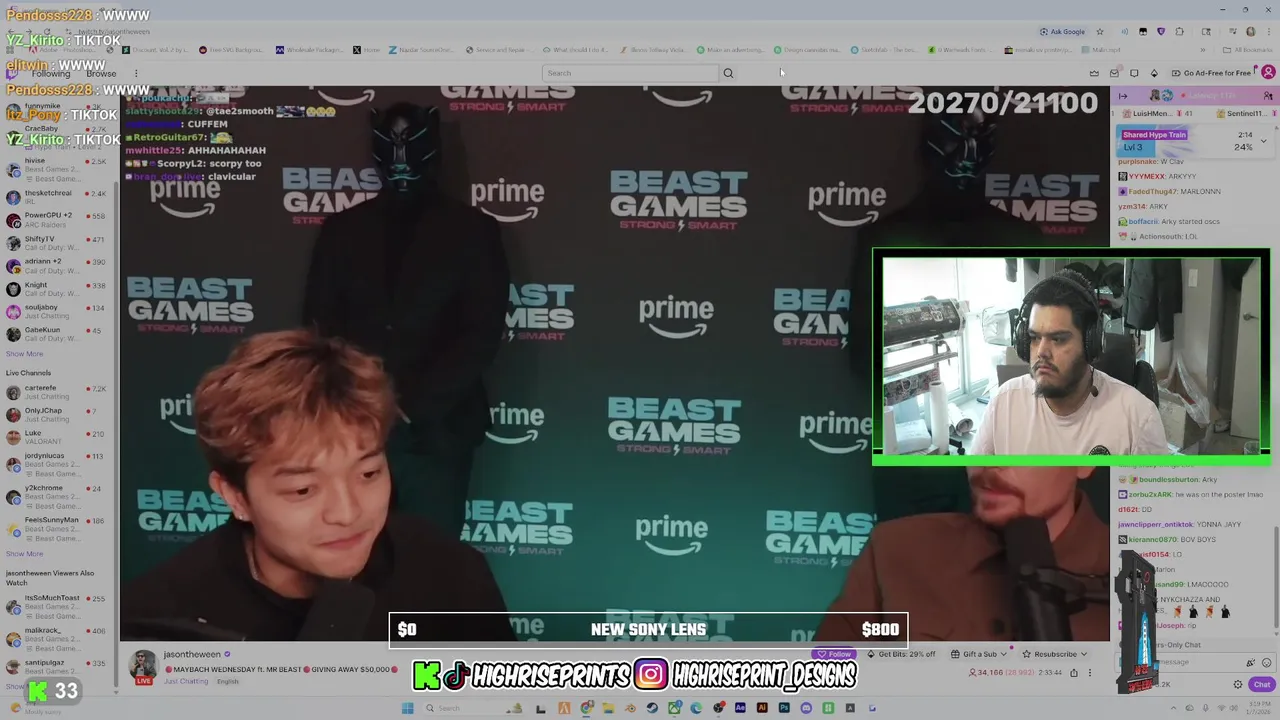Select ItsSoMuchToast channel in sidebar
The width and height of the screenshot is (1280, 720).
pyautogui.click(x=58, y=606)
